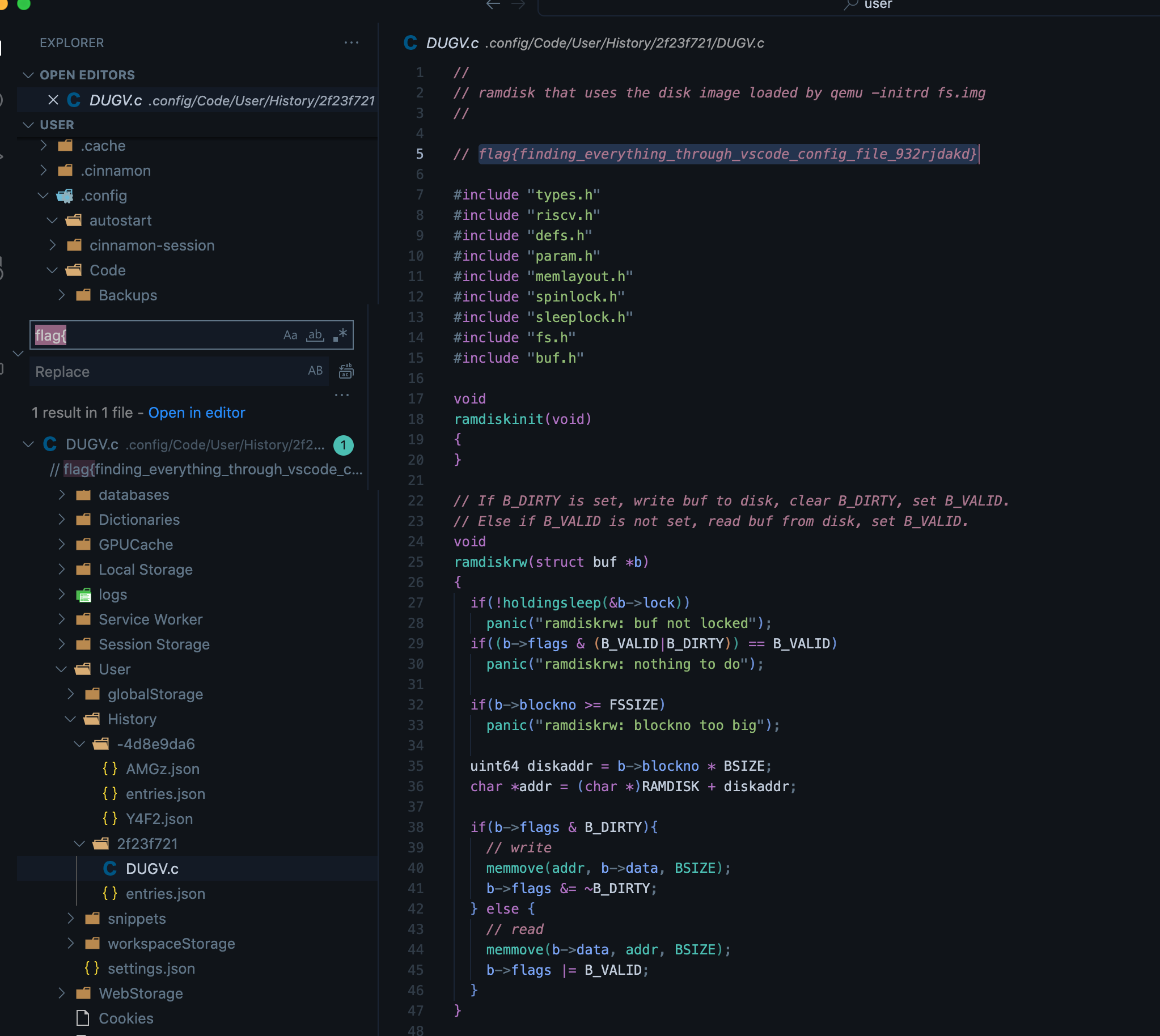Image resolution: width=1160 pixels, height=1036 pixels.
Task: Expand the globalStorage folder
Action: tap(71, 694)
